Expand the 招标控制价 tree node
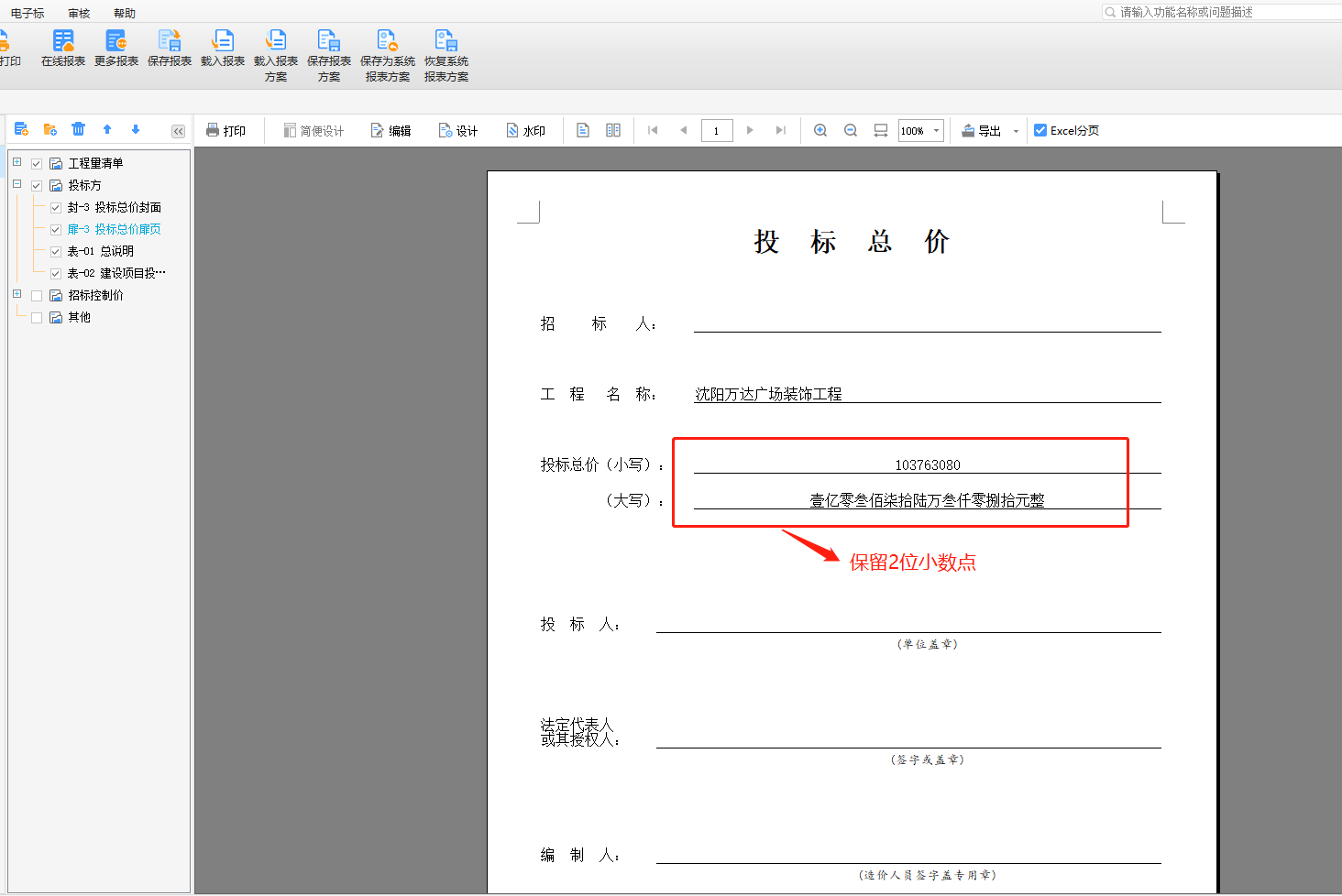1342x896 pixels. point(16,294)
